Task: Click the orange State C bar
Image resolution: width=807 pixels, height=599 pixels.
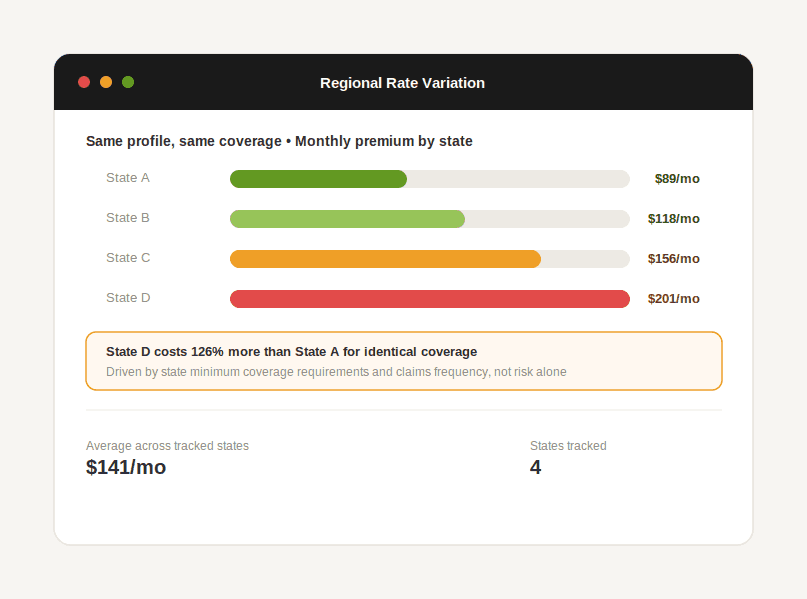Action: tap(385, 259)
